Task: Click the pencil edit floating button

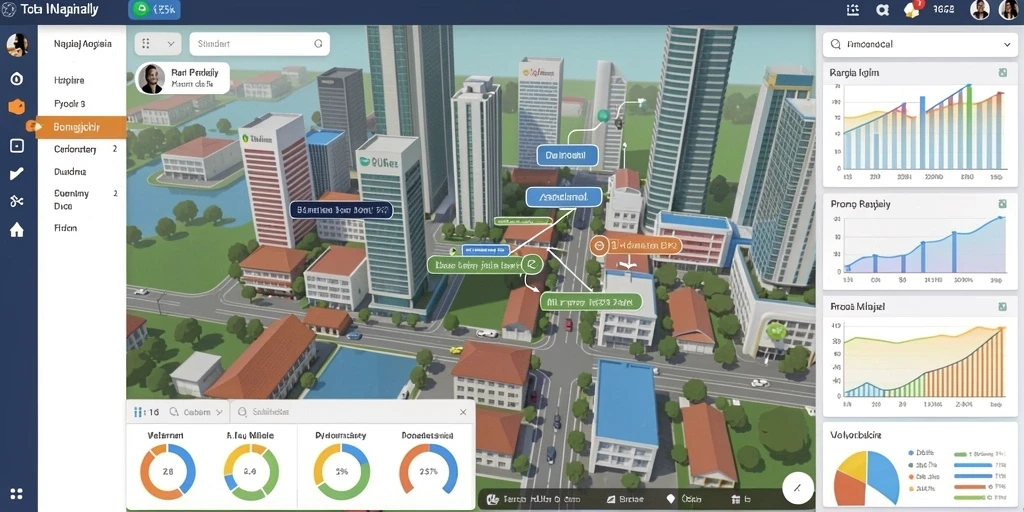Action: coord(797,488)
